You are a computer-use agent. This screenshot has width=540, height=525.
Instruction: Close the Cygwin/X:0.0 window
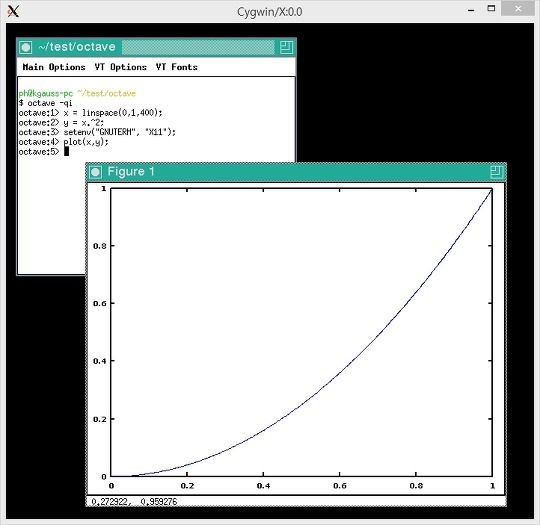518,9
